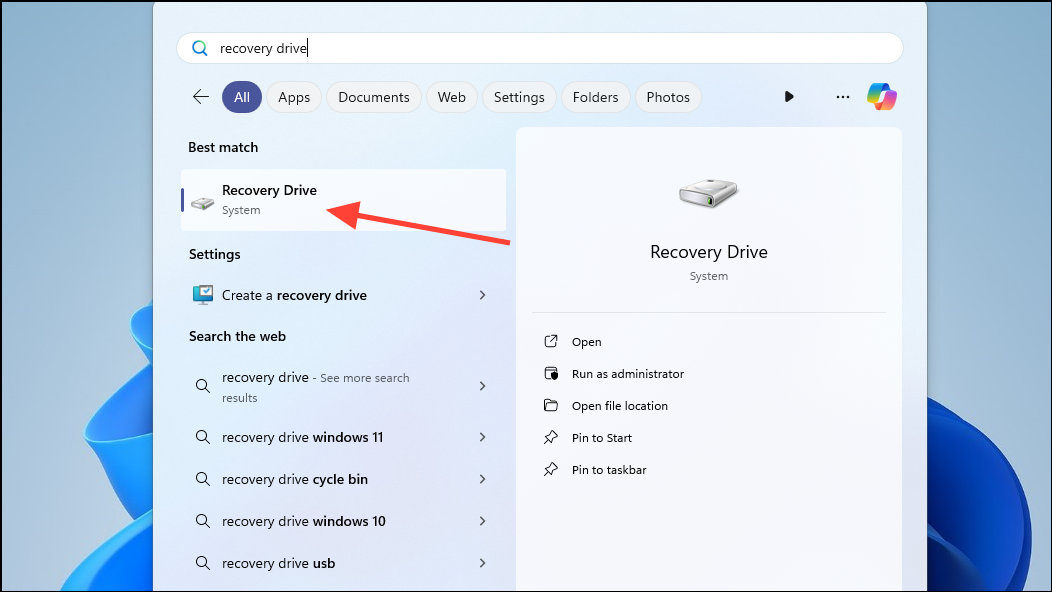The width and height of the screenshot is (1052, 592).
Task: Click the Best match heading
Action: [x=223, y=148]
